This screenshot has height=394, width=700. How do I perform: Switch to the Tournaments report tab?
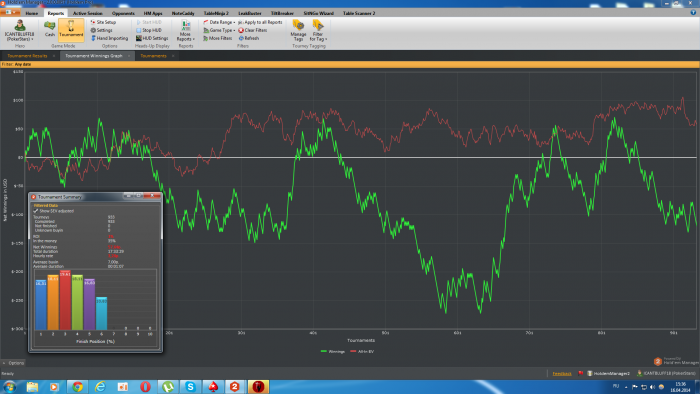pyautogui.click(x=153, y=56)
